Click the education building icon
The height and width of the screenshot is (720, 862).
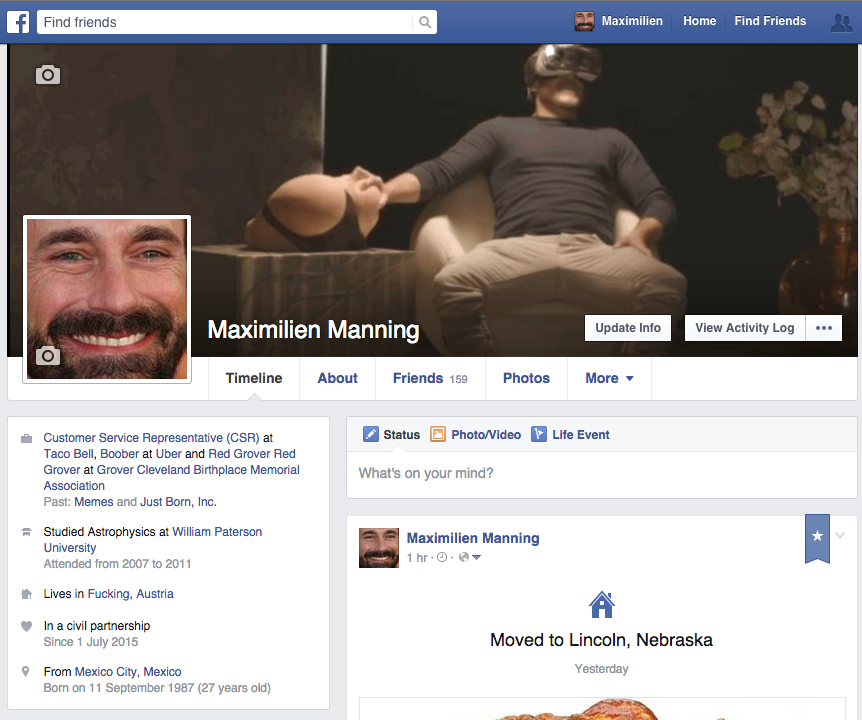coord(26,532)
